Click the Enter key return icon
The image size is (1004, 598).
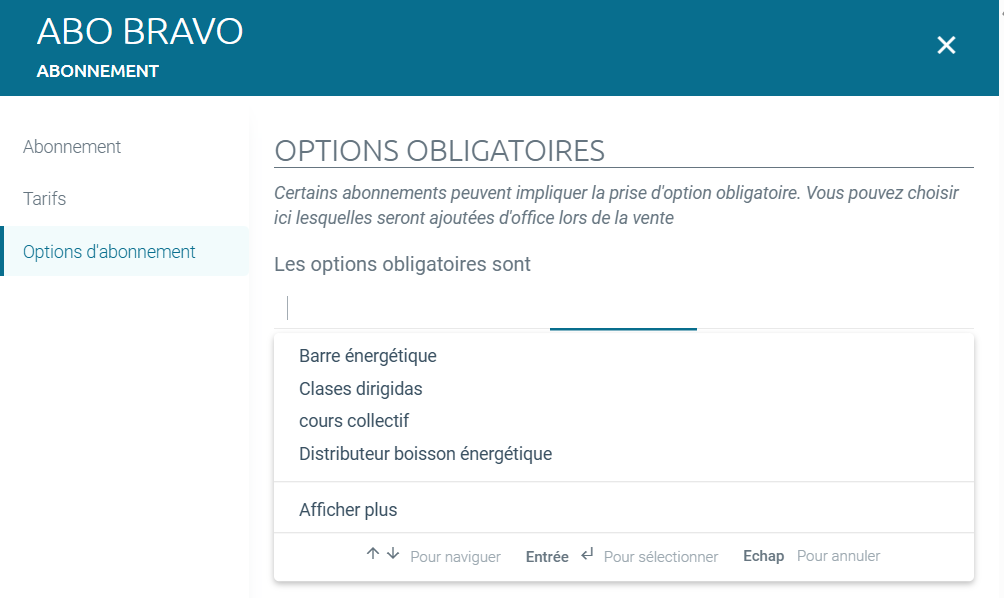point(587,555)
